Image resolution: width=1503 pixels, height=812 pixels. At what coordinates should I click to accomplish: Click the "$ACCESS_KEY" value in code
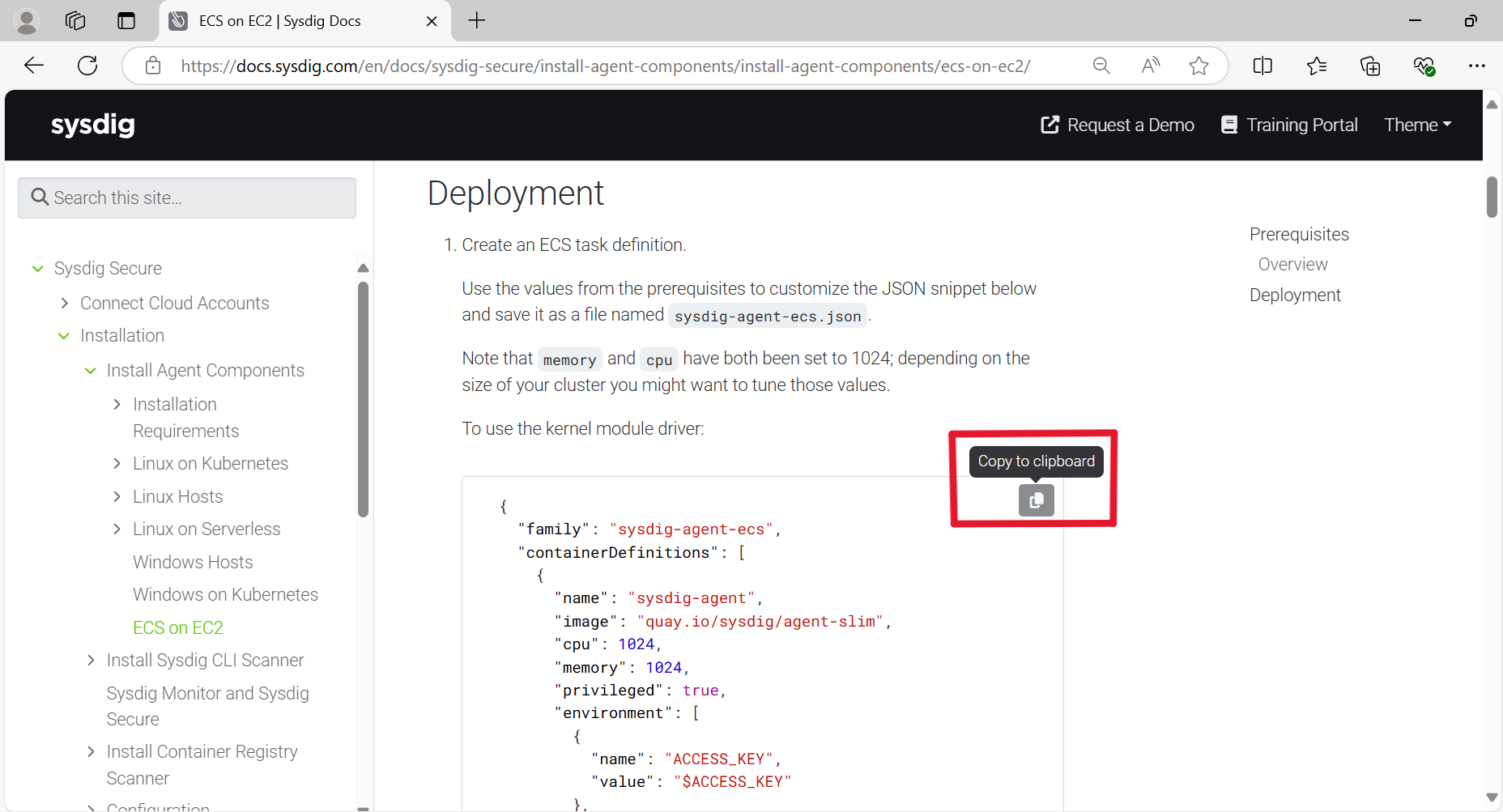pos(732,781)
